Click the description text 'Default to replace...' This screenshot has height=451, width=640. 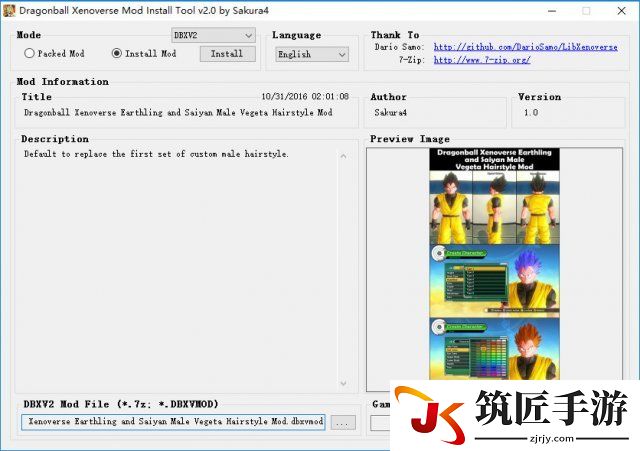pos(156,154)
